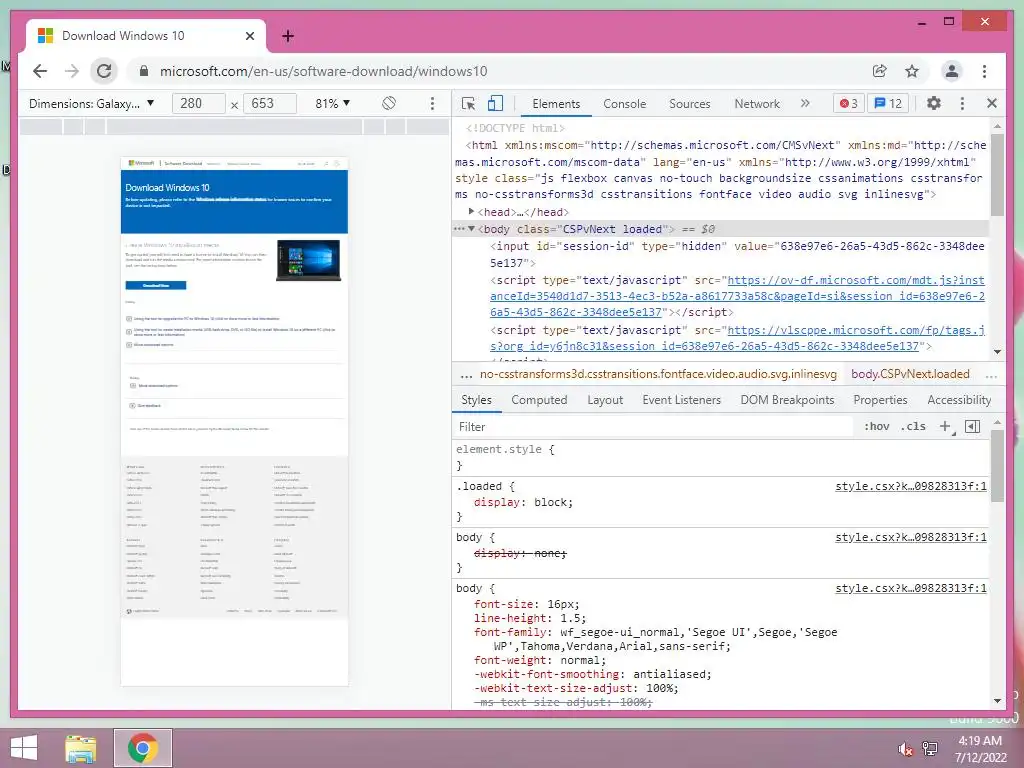The image size is (1024, 768).
Task: Click the muted volume tray icon
Action: [905, 749]
